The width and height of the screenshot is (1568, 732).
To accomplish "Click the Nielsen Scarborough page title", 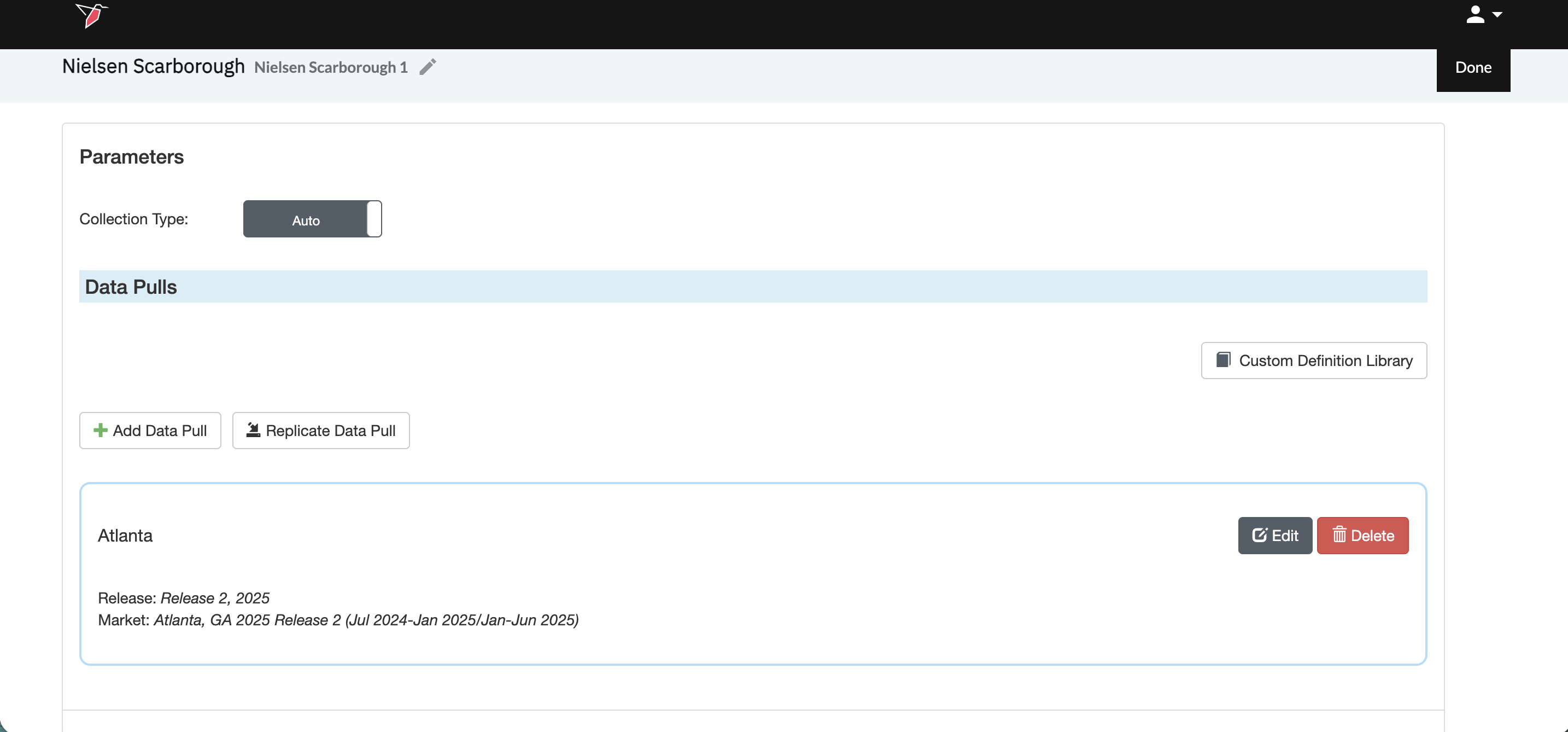I will (154, 66).
